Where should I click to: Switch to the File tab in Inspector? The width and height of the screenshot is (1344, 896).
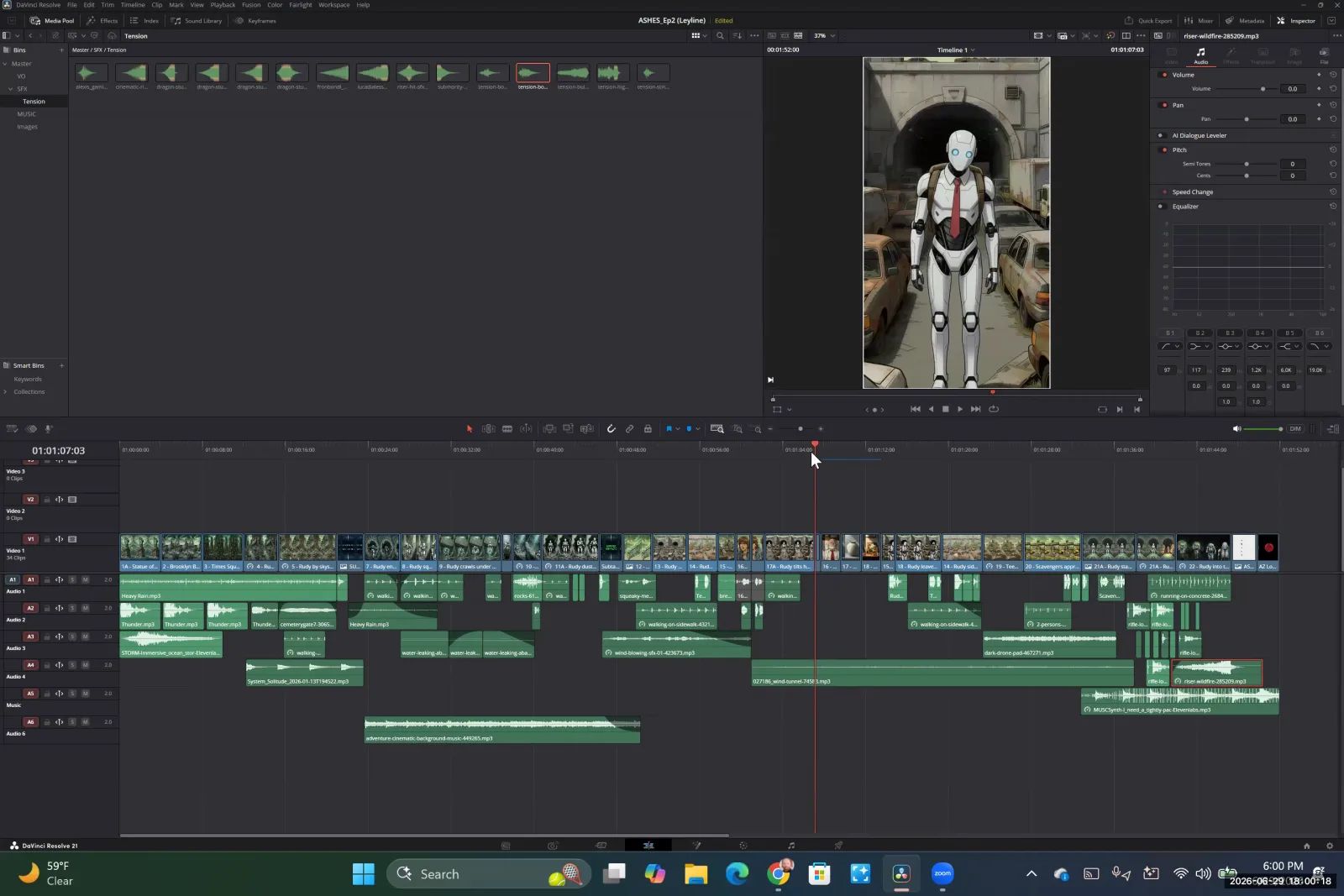[1324, 56]
